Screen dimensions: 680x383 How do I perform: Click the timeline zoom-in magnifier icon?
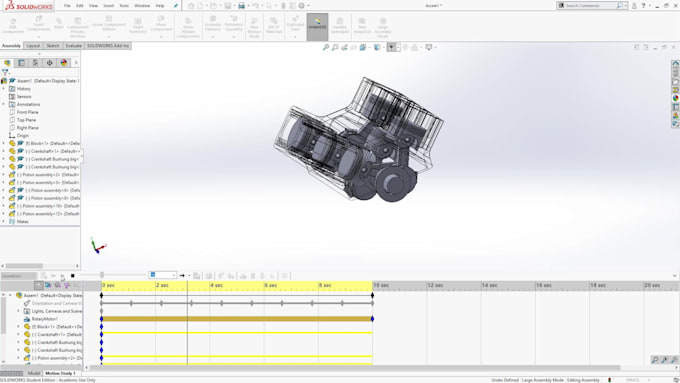[664, 360]
